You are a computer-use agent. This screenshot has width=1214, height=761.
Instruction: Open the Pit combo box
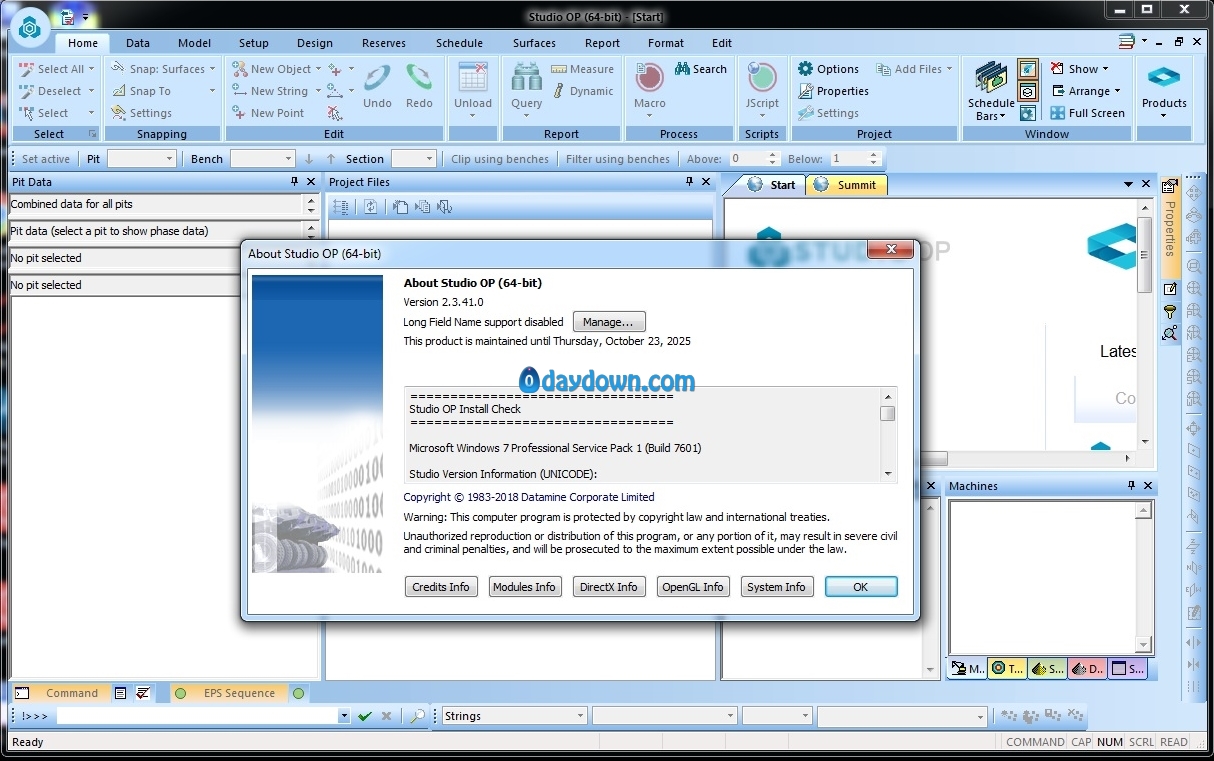(x=142, y=159)
